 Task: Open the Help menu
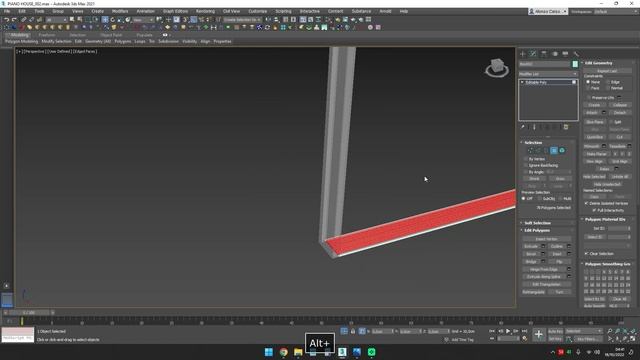(x=404, y=11)
